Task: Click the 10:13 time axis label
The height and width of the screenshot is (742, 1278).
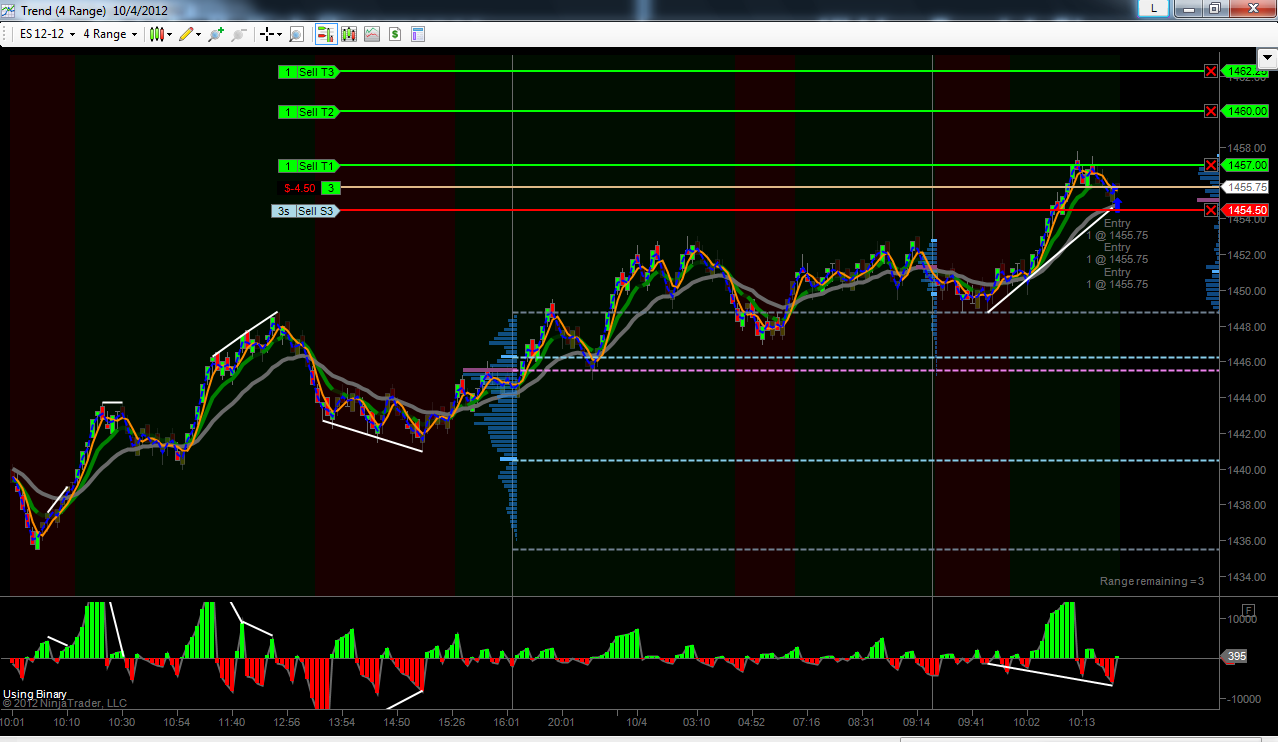Action: pyautogui.click(x=1083, y=721)
